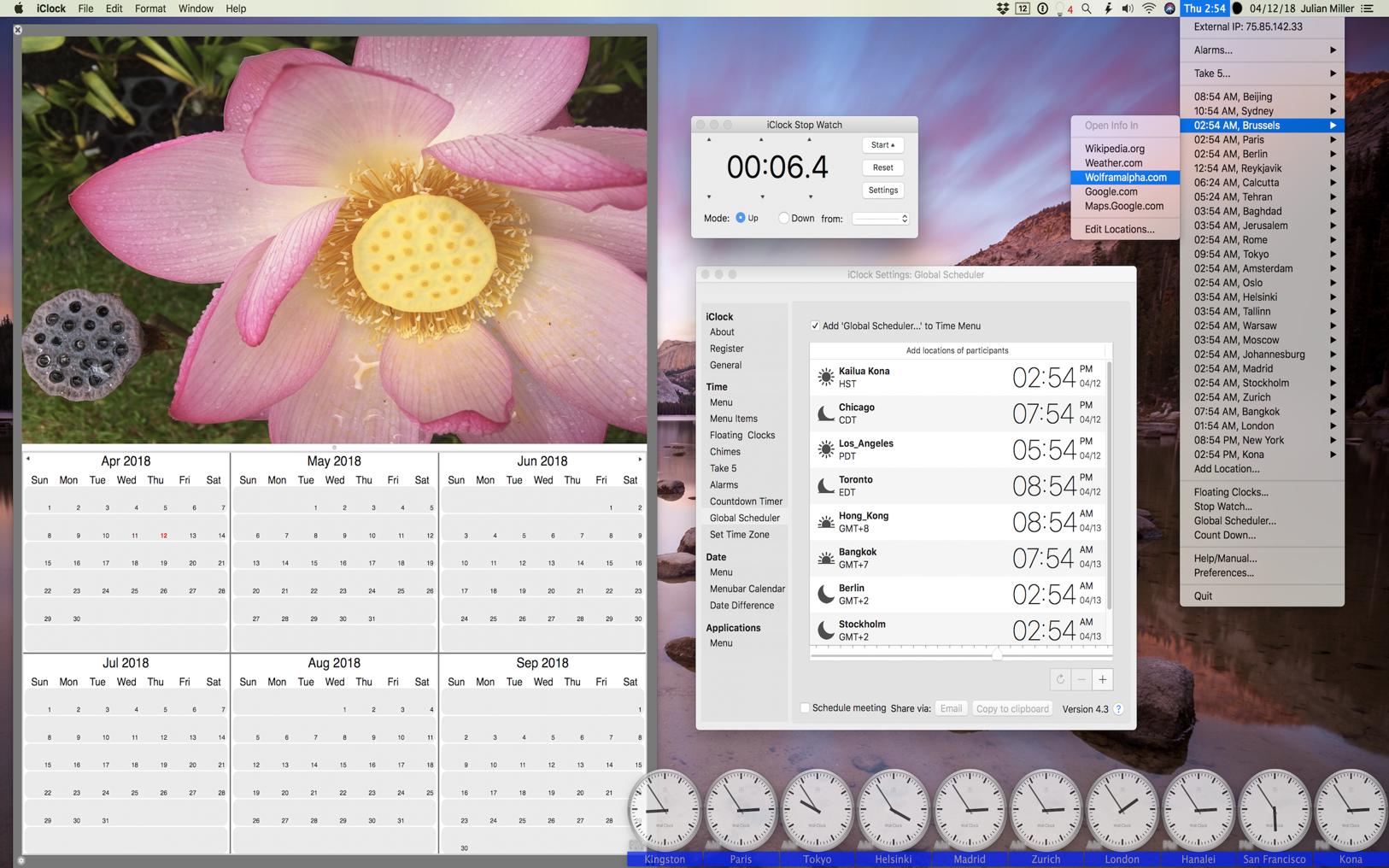This screenshot has width=1389, height=868.
Task: Choose Wolframalpha.com from the submenu
Action: [1125, 178]
